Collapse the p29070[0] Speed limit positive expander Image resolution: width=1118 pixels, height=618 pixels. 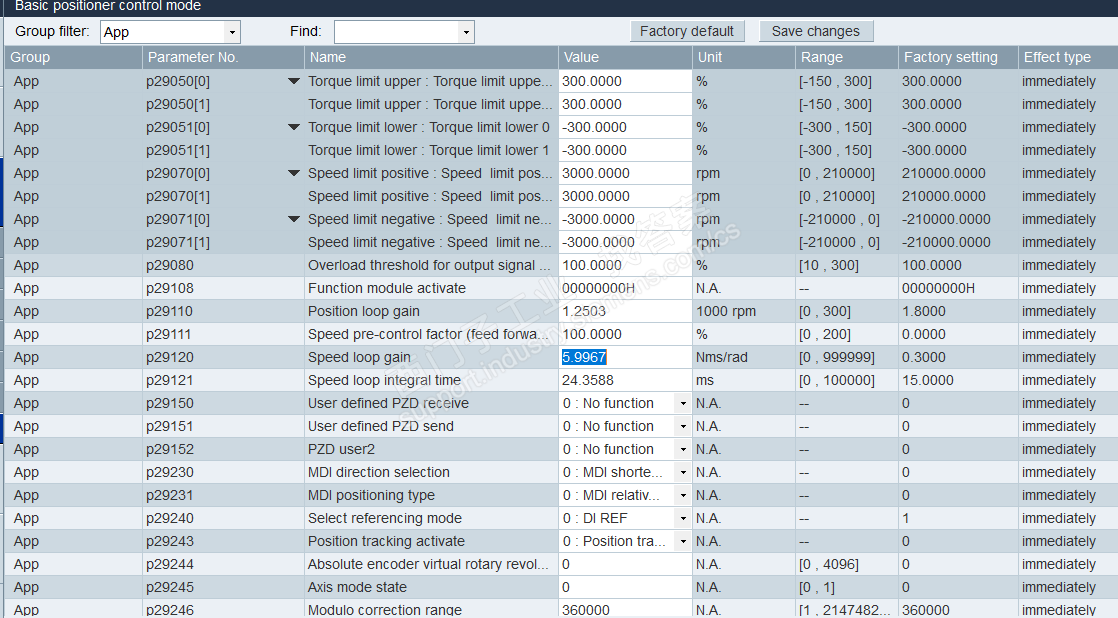tap(294, 173)
